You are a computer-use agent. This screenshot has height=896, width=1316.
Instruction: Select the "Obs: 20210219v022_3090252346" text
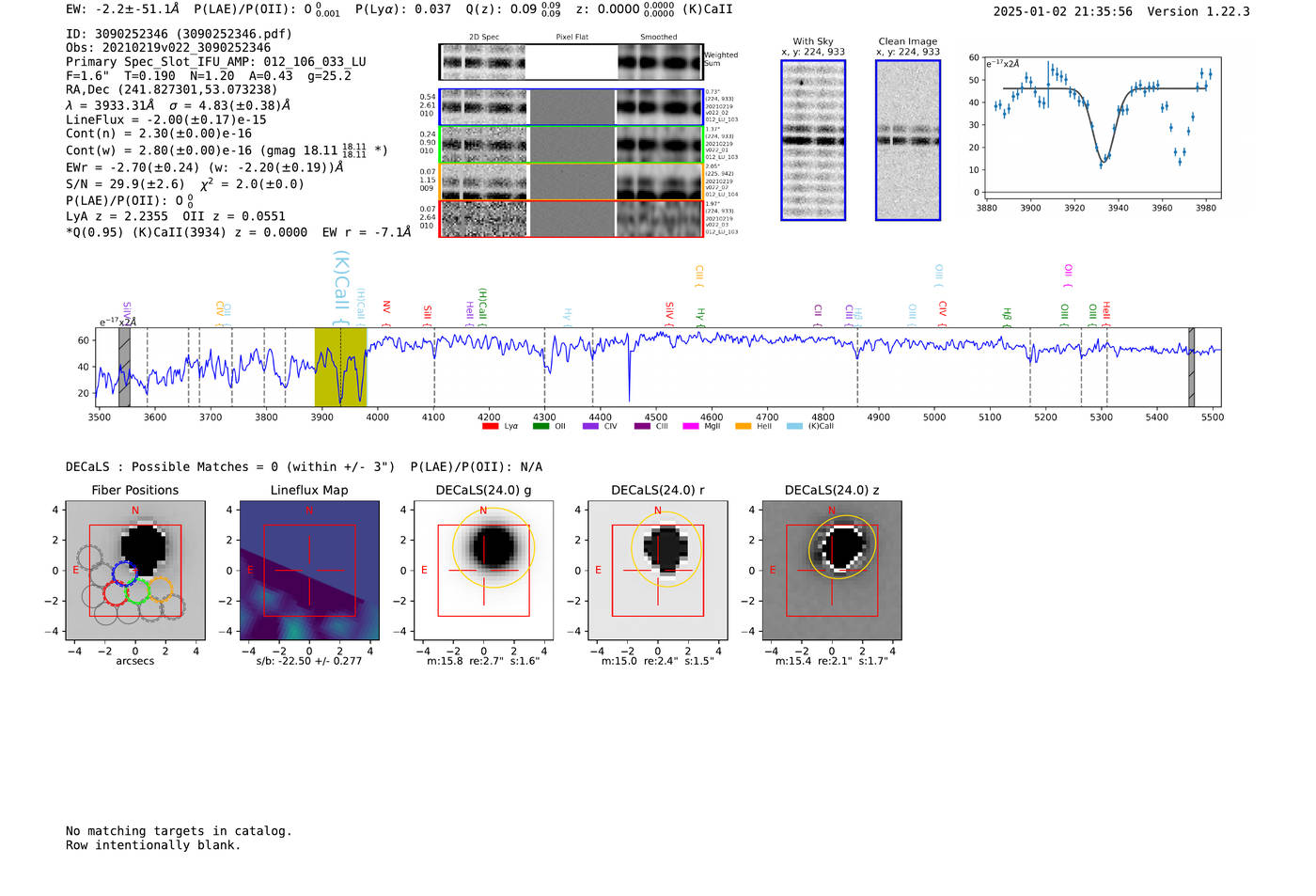click(x=168, y=48)
